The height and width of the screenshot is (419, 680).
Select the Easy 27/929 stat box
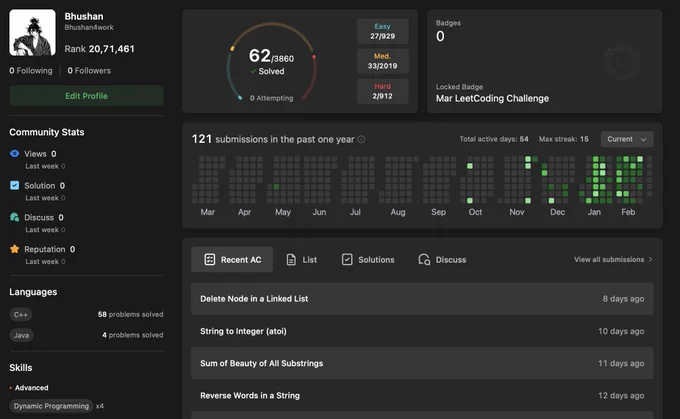point(382,31)
